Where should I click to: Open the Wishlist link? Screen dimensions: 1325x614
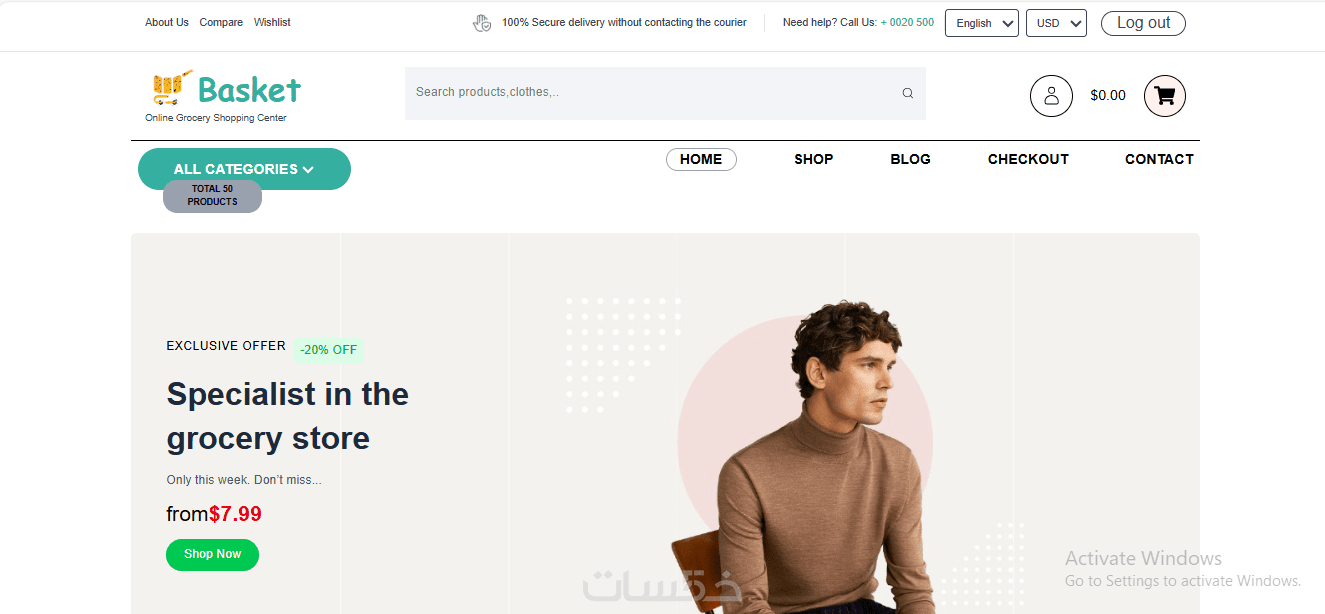[272, 22]
